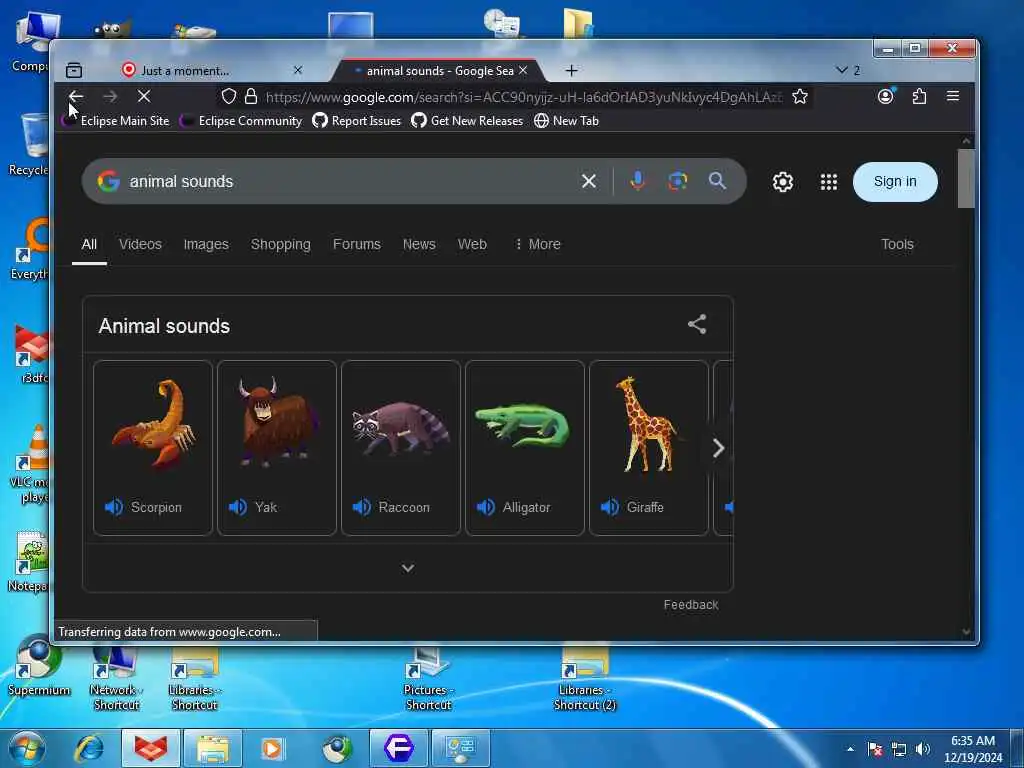Launch Internet Explorer from taskbar
Viewport: 1024px width, 768px height.
tap(89, 748)
